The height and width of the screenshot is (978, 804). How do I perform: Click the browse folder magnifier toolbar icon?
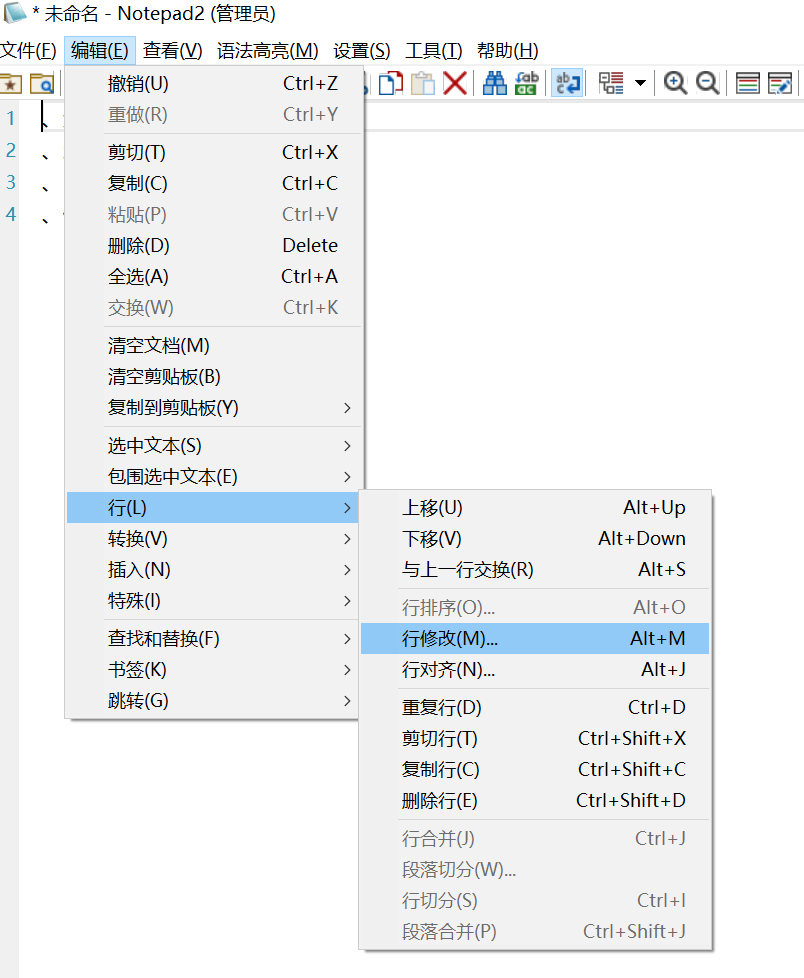tap(42, 84)
